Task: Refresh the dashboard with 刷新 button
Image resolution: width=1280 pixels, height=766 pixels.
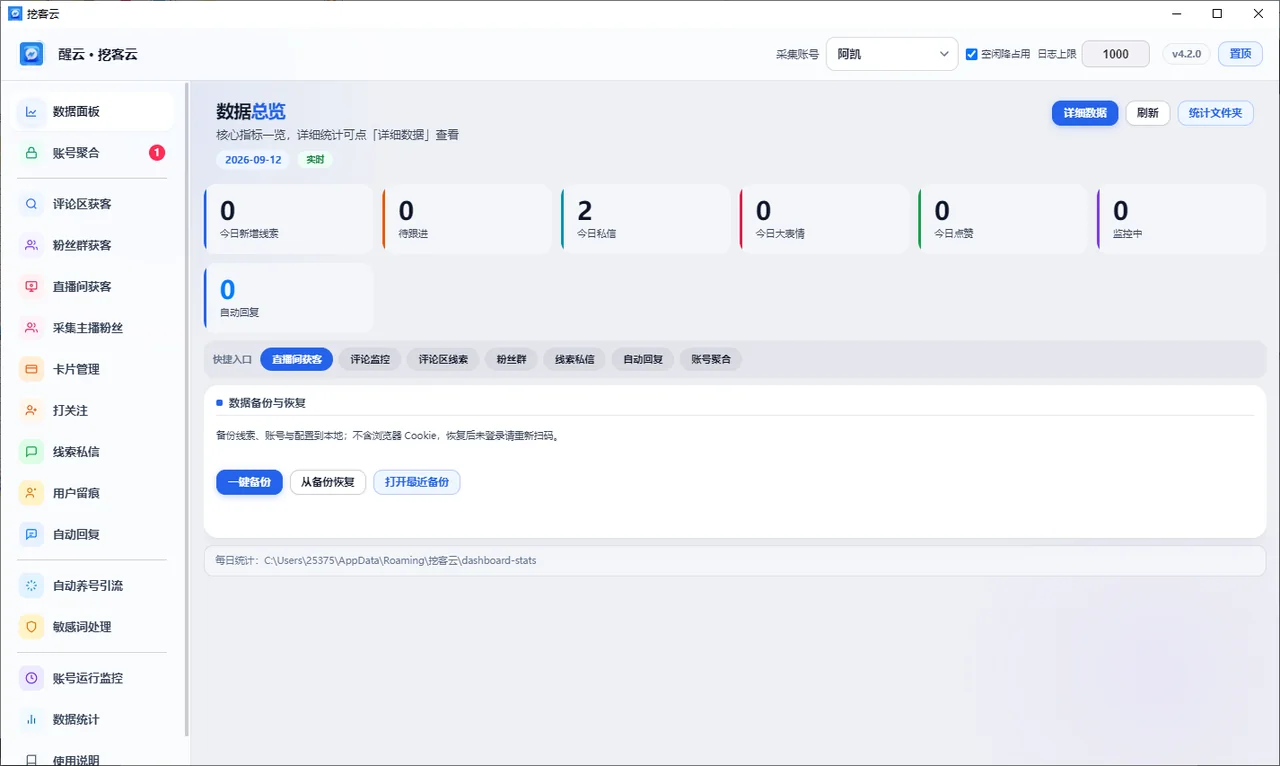Action: click(1148, 113)
